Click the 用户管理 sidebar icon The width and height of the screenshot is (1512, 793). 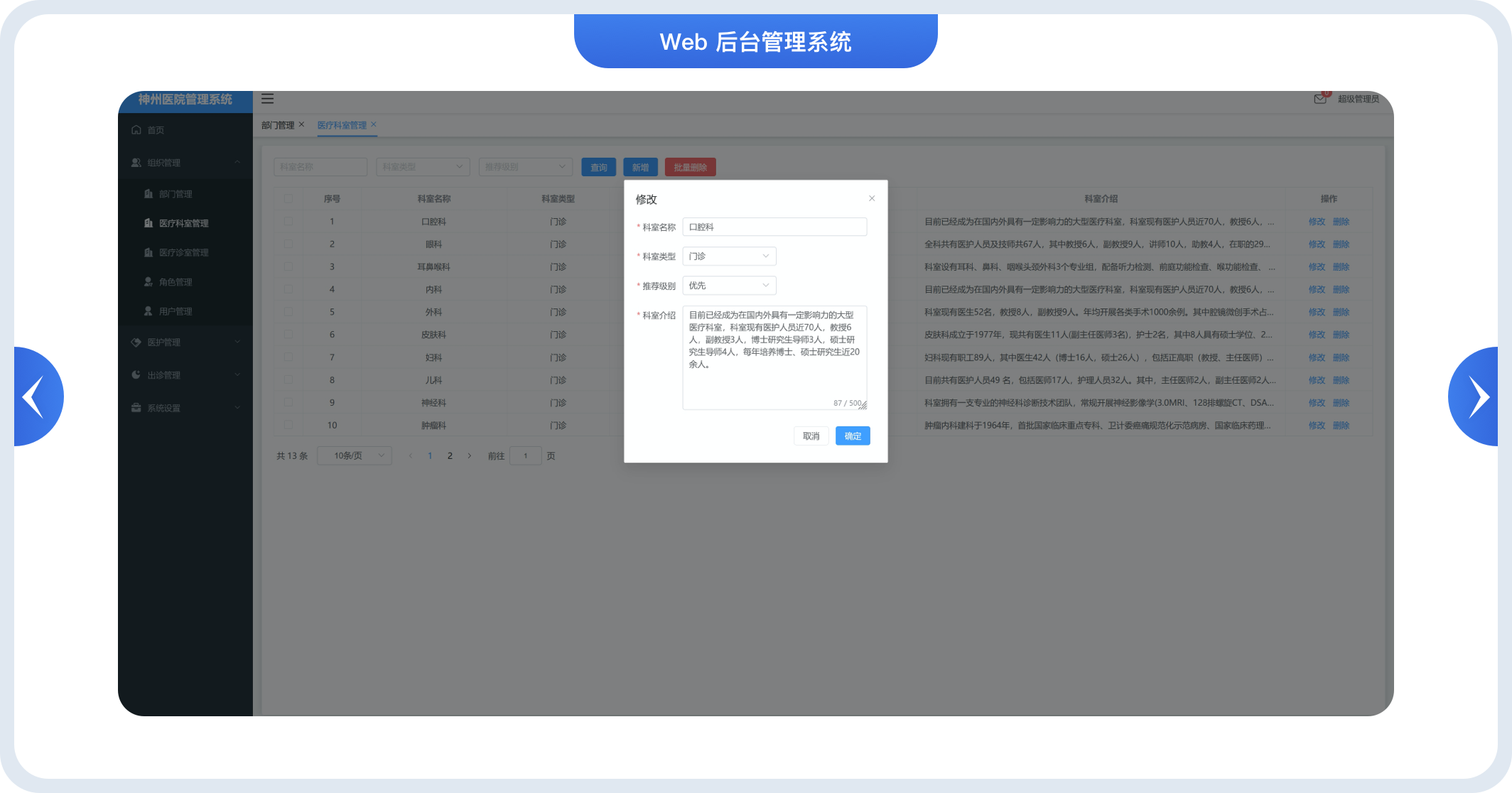point(148,311)
